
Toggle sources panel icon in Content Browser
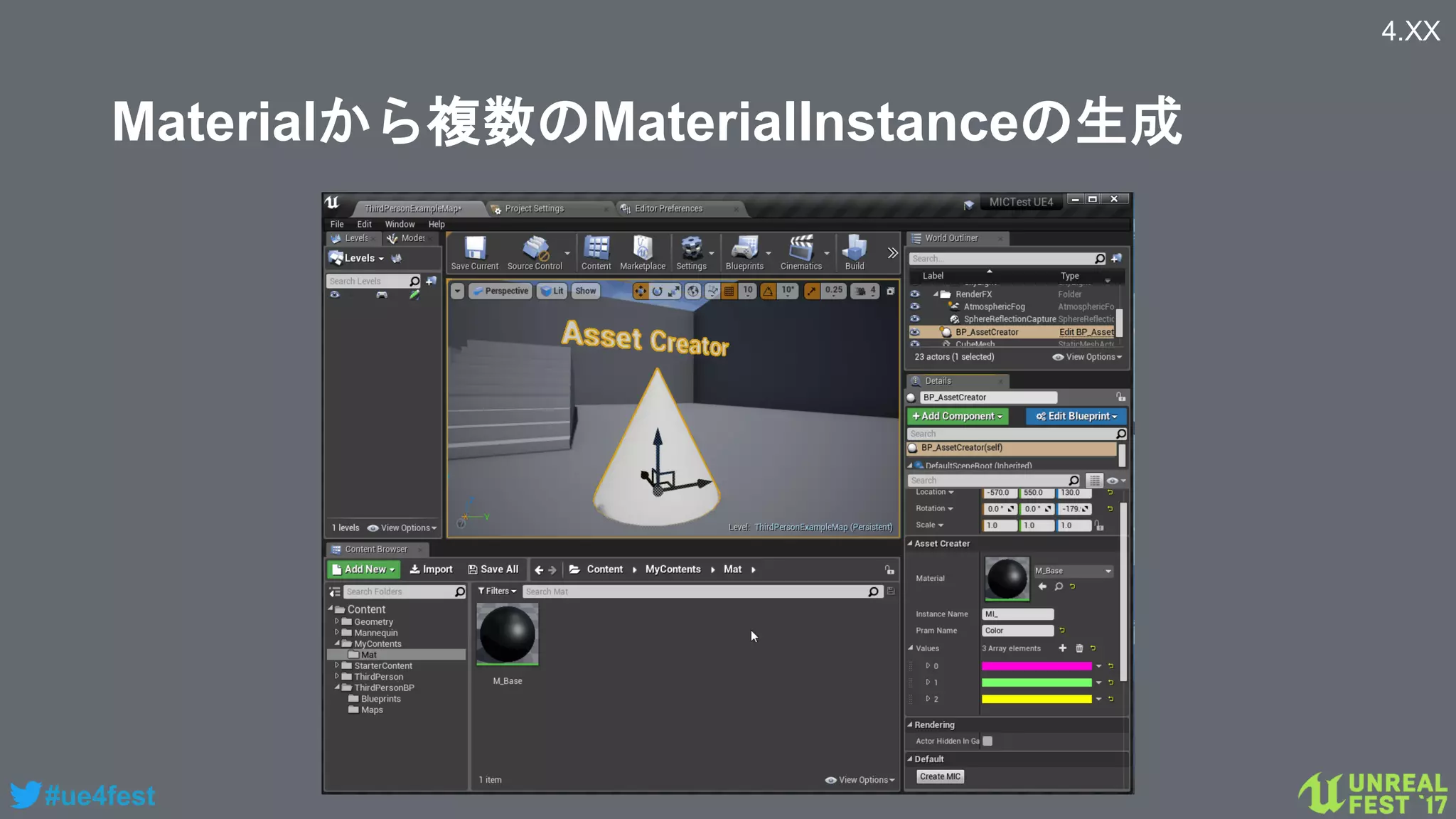(x=335, y=591)
